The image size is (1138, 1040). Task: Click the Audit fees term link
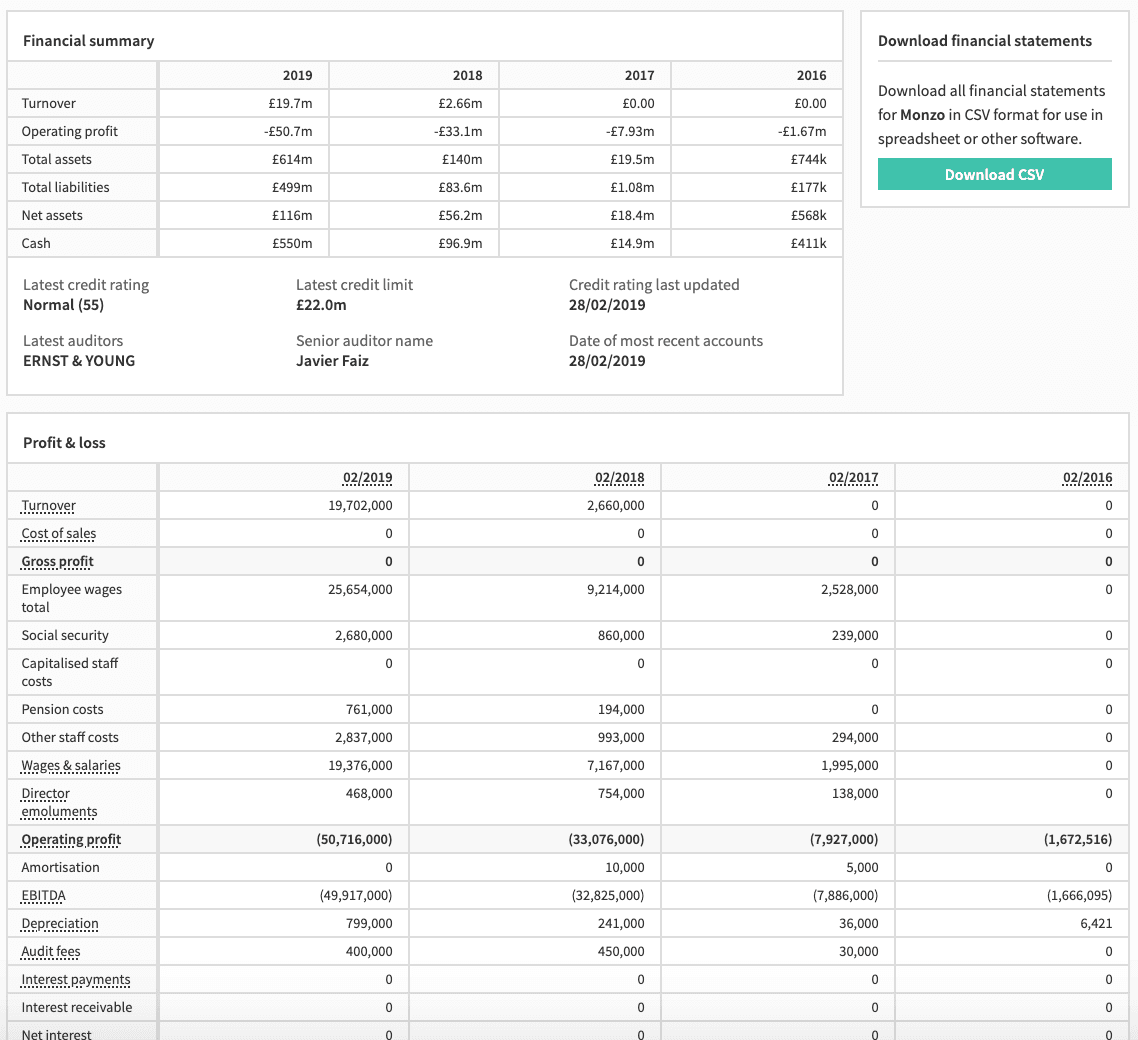click(x=51, y=951)
